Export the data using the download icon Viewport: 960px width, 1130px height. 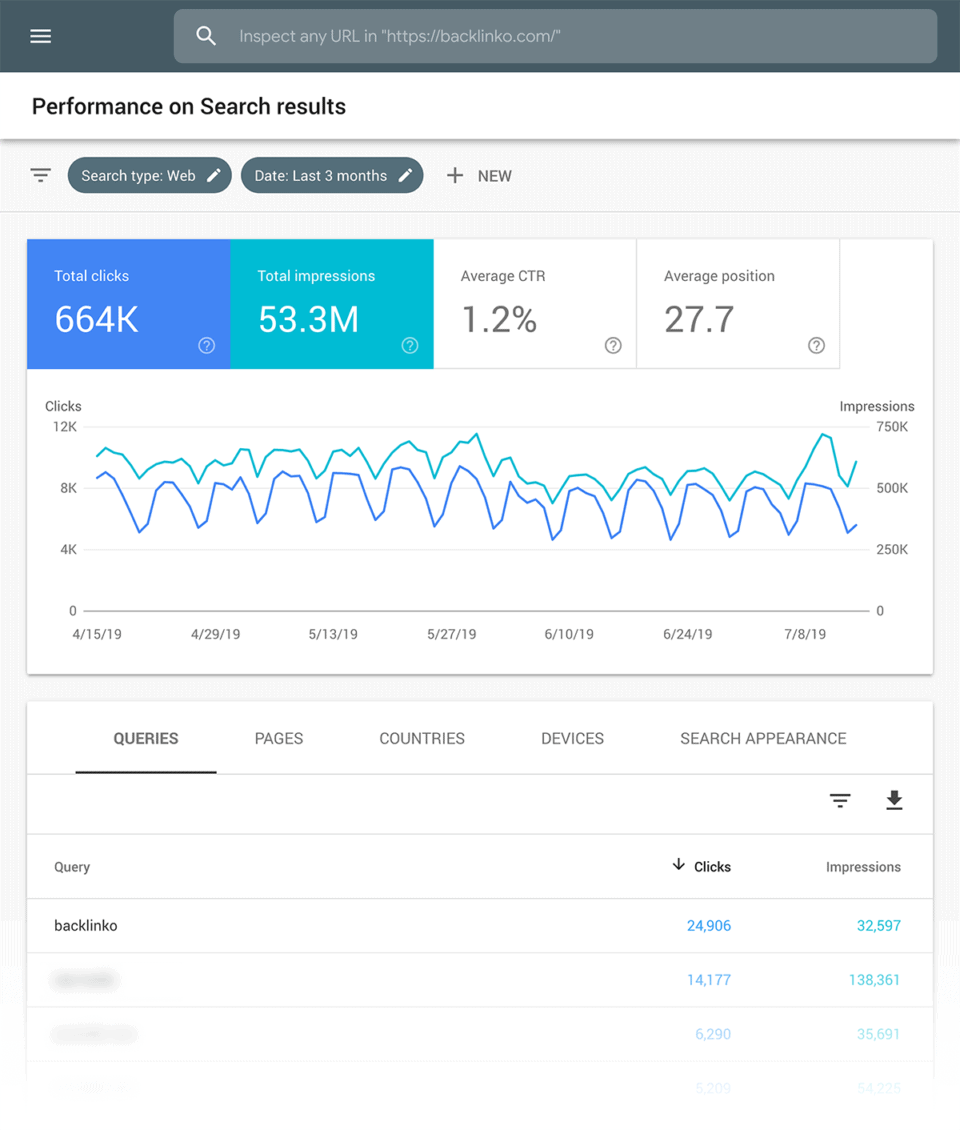[894, 801]
